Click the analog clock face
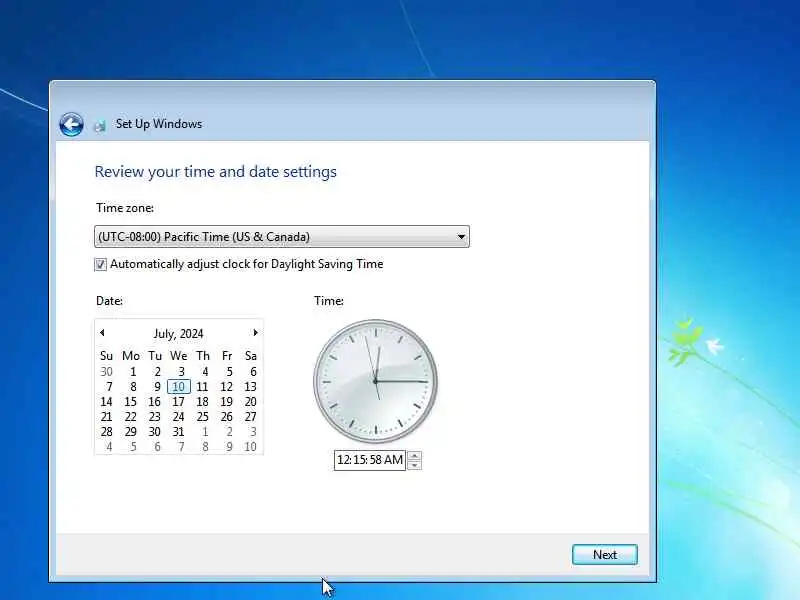The width and height of the screenshot is (800, 600). tap(376, 381)
